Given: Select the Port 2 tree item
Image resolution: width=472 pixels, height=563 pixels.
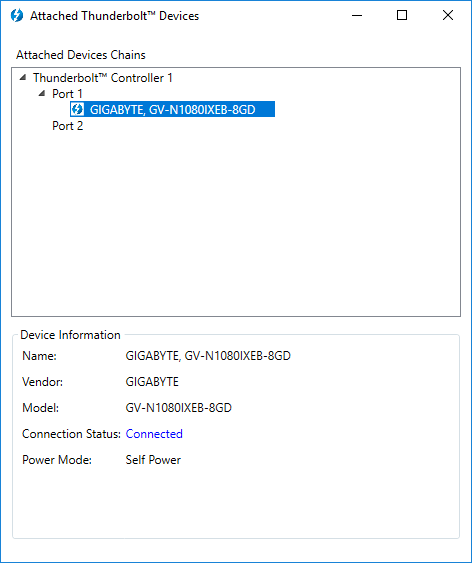Looking at the screenshot, I should [x=67, y=126].
